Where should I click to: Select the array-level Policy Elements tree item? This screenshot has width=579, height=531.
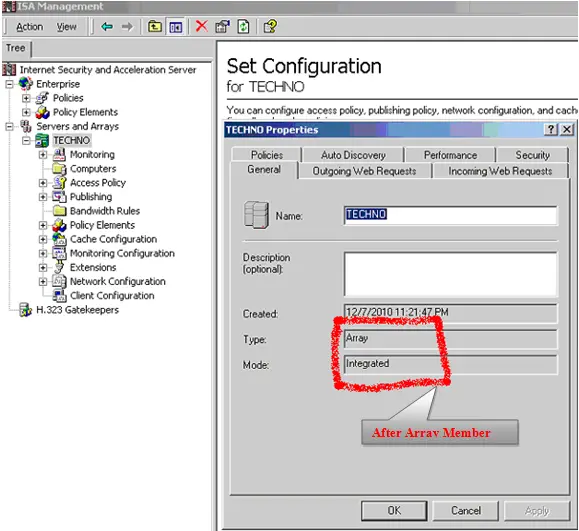(102, 225)
